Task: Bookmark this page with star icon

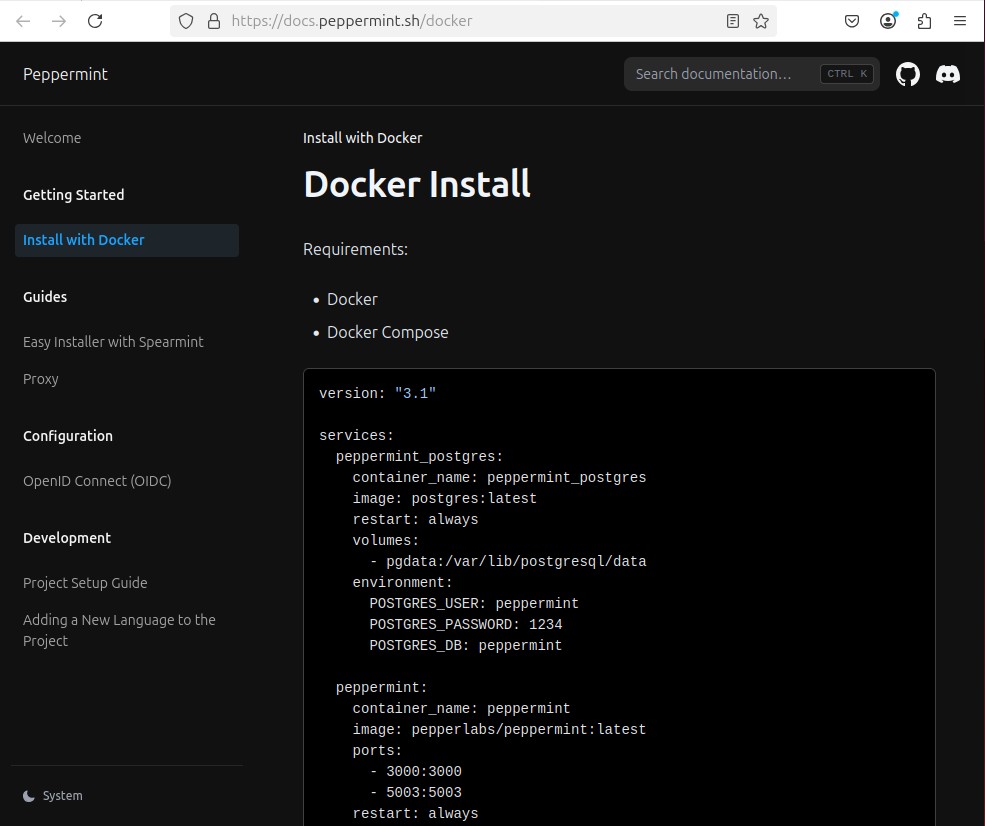Action: pyautogui.click(x=761, y=21)
